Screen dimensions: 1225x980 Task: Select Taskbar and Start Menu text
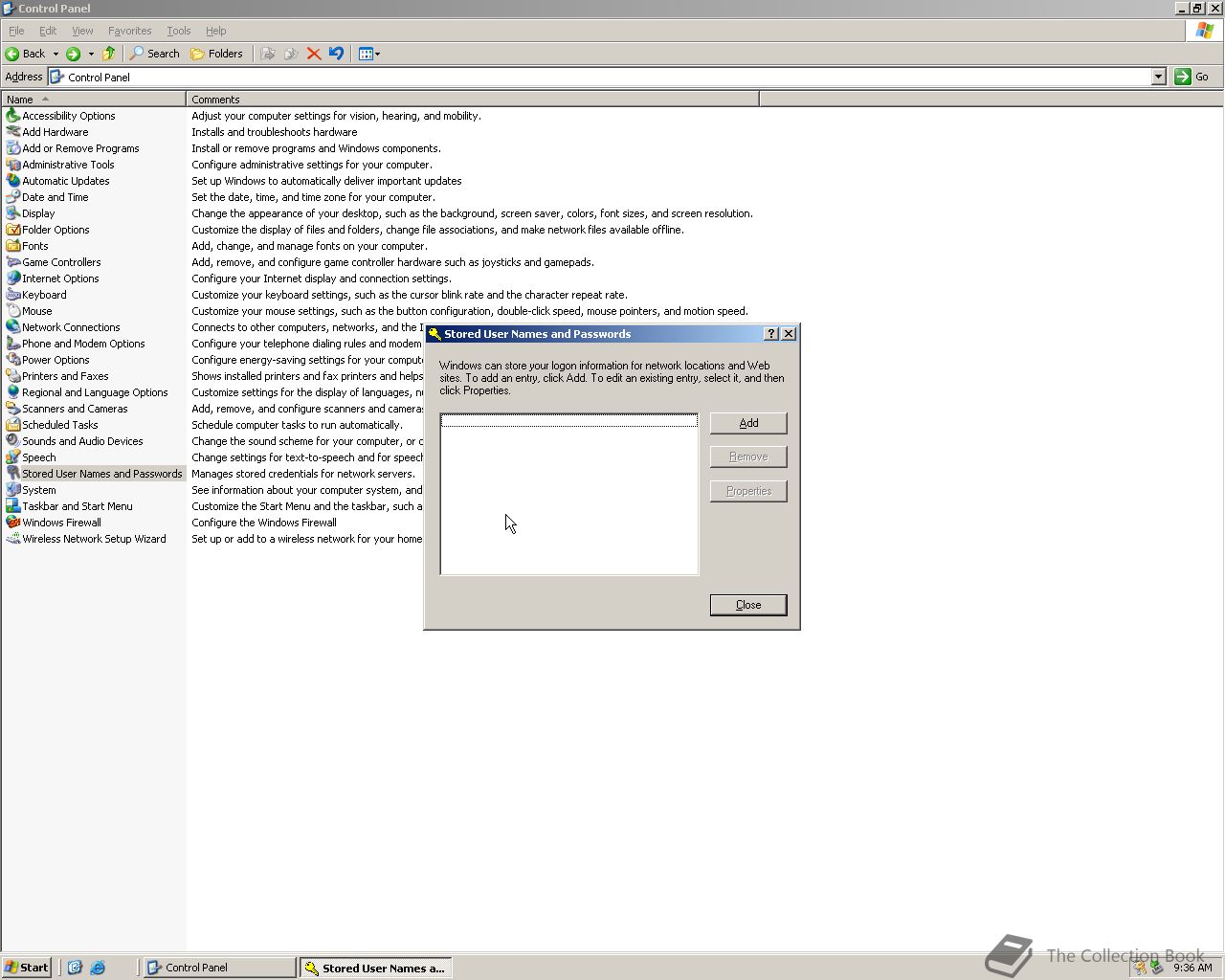tap(78, 506)
